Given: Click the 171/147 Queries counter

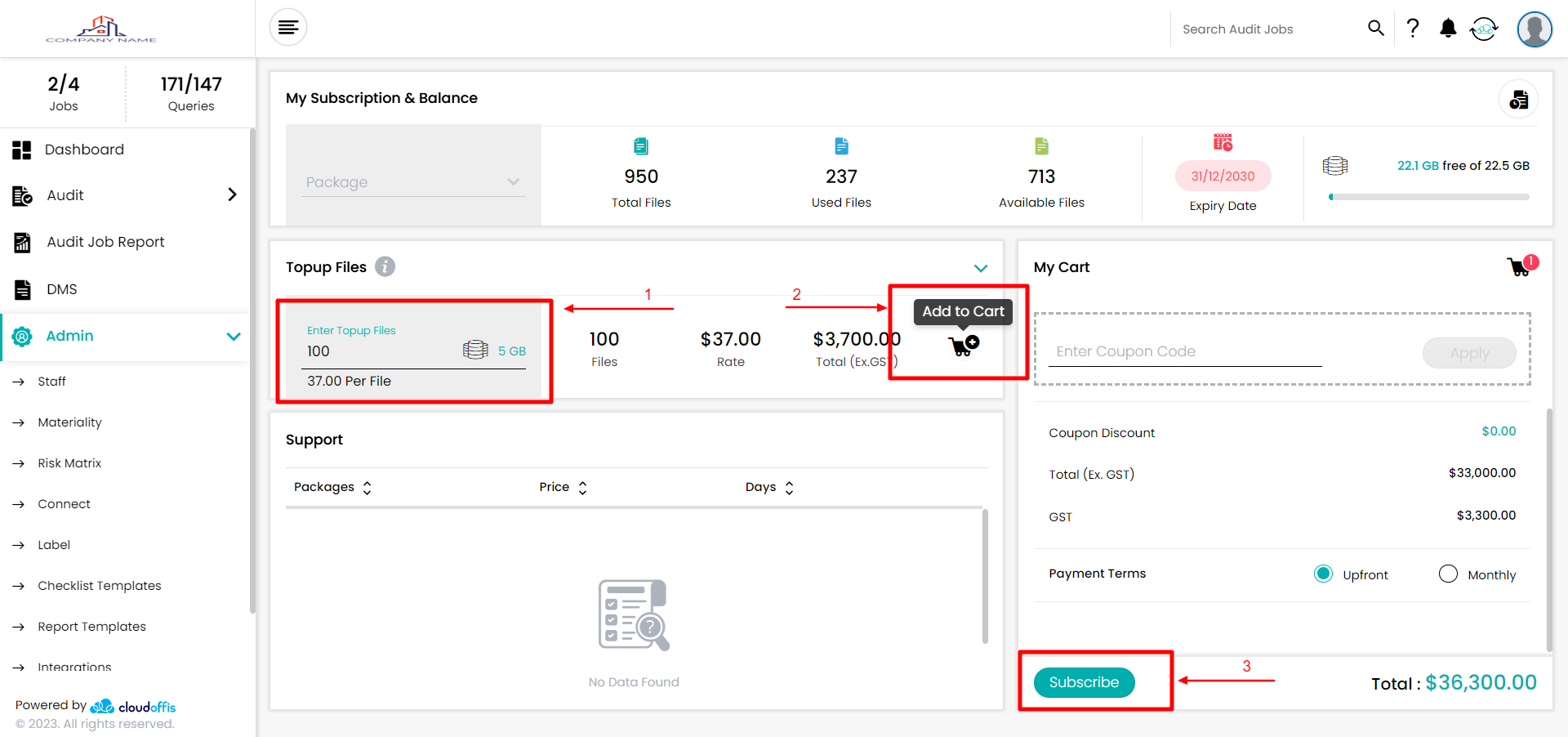Looking at the screenshot, I should (191, 93).
